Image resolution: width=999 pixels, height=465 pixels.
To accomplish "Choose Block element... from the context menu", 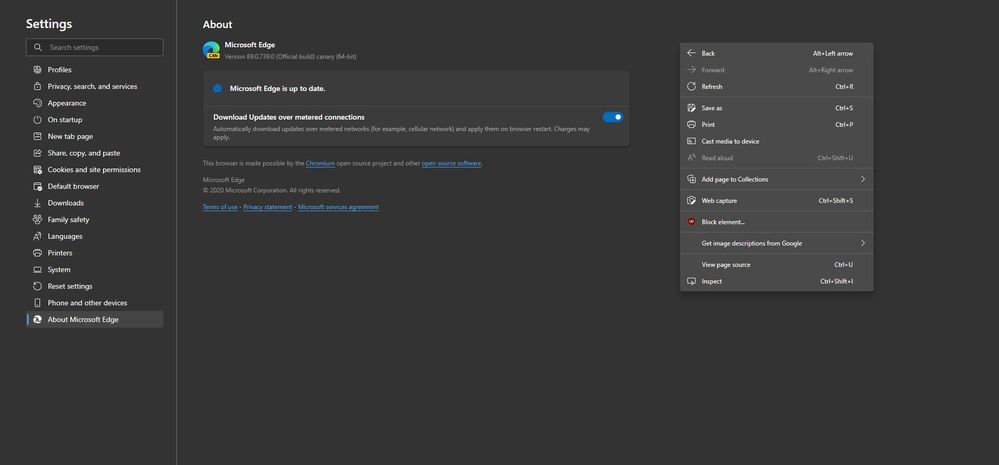I will click(777, 222).
